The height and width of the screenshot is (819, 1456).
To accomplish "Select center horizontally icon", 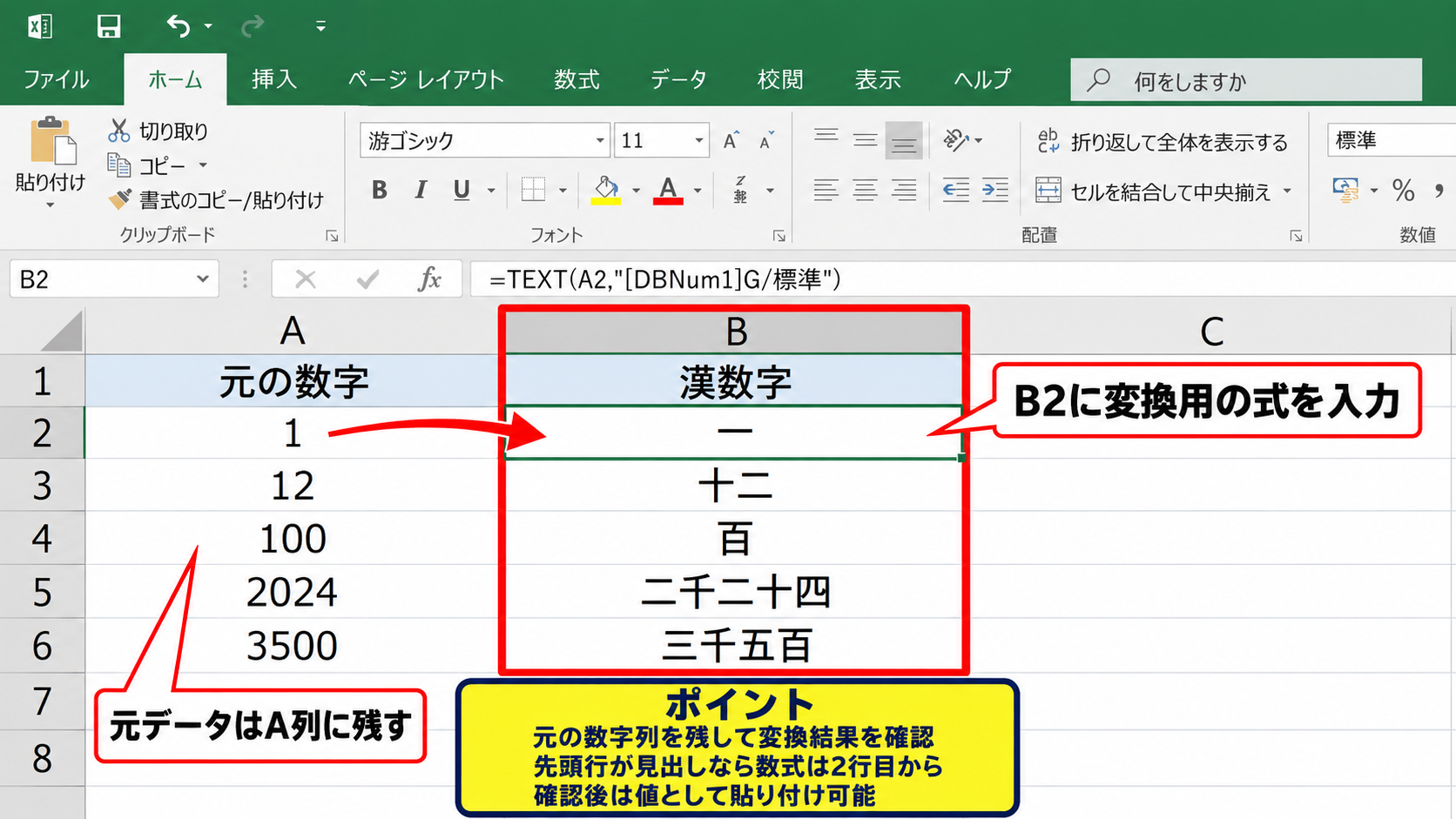I will pyautogui.click(x=865, y=190).
